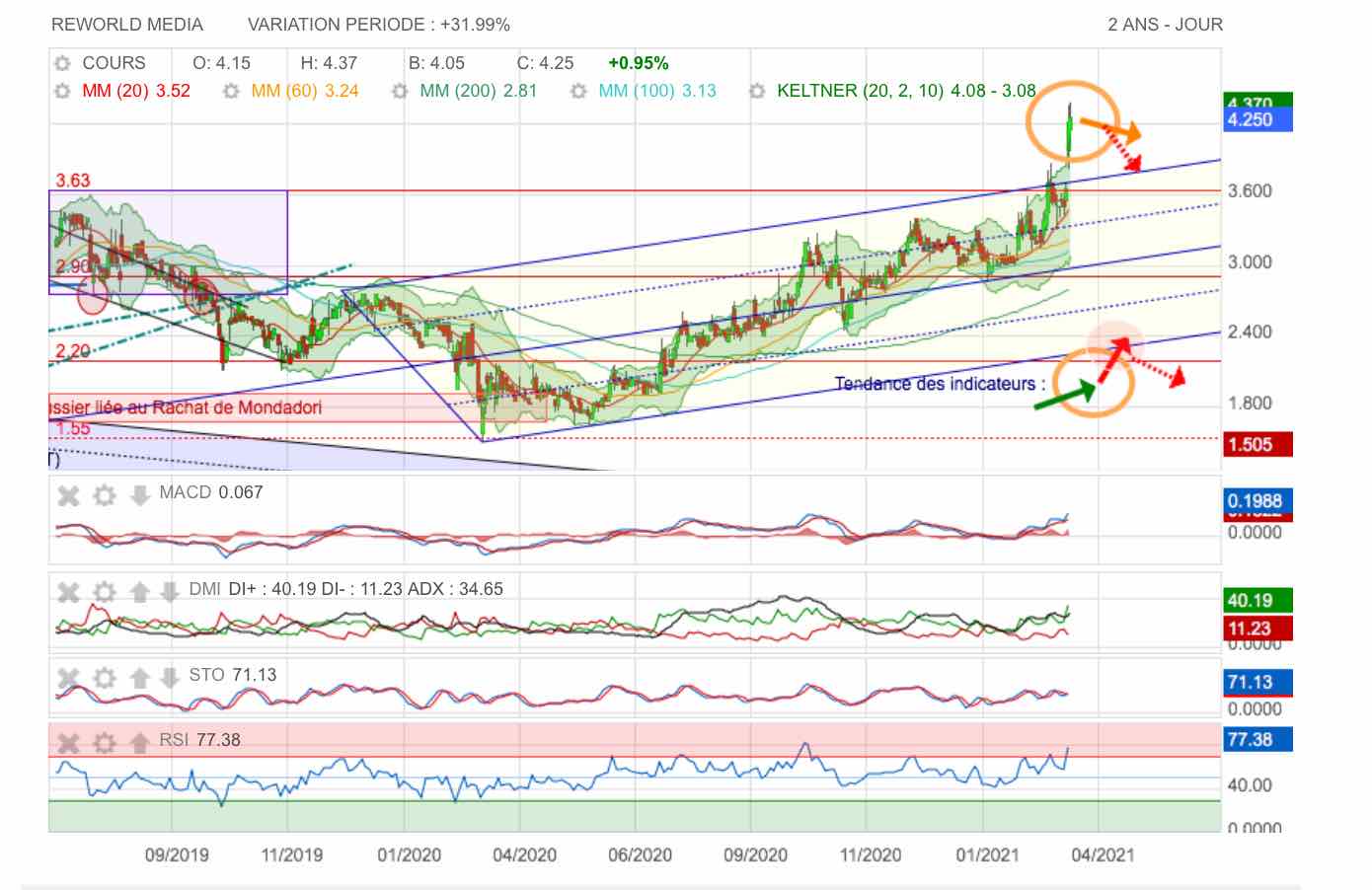Open MACD indicator settings gear

105,495
